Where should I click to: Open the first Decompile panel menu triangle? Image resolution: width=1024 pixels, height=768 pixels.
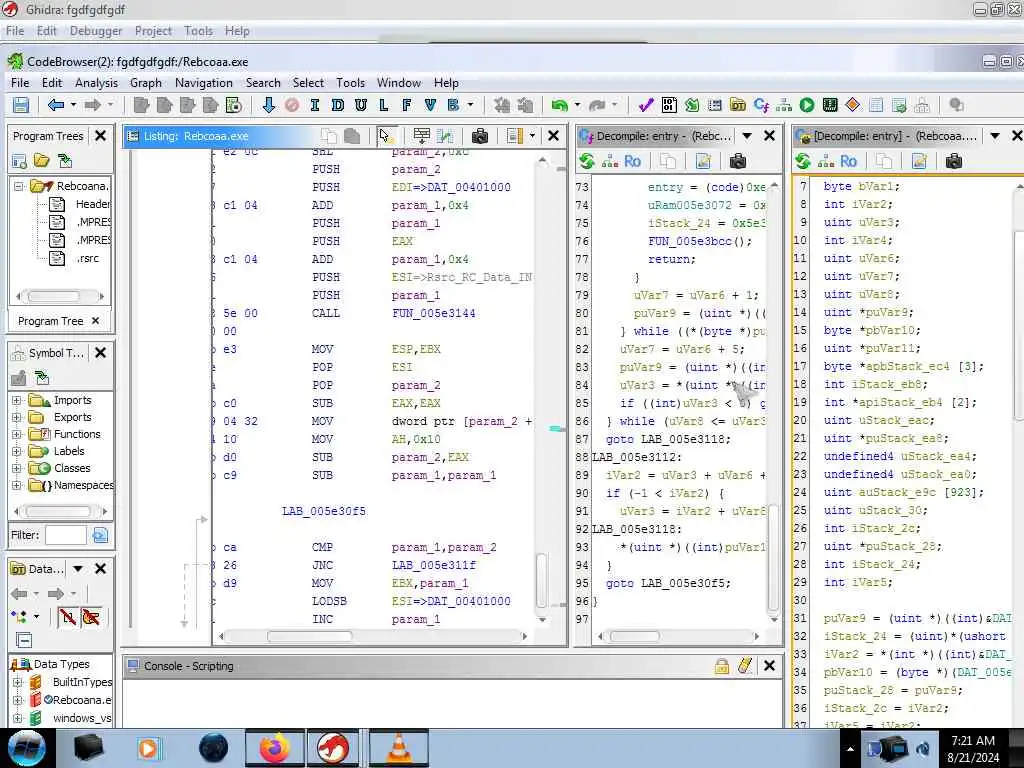pos(747,136)
